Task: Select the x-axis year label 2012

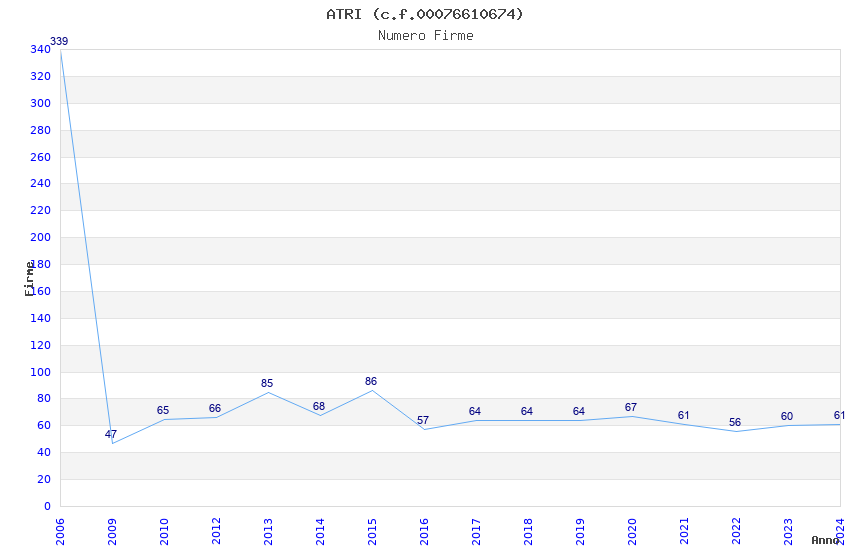Action: coord(216,531)
